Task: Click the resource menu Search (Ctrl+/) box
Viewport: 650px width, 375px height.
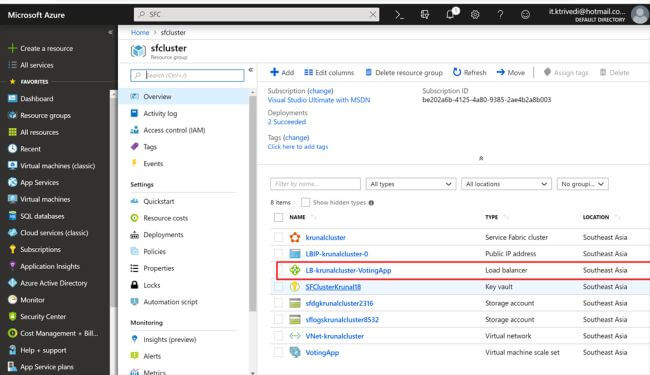Action: click(x=187, y=75)
